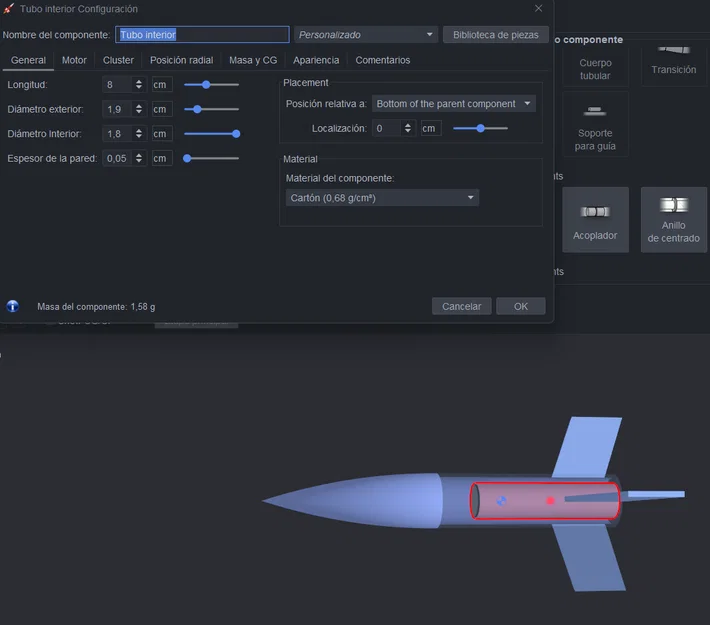Click the Longitud slider handle
The height and width of the screenshot is (625, 710).
(x=206, y=85)
